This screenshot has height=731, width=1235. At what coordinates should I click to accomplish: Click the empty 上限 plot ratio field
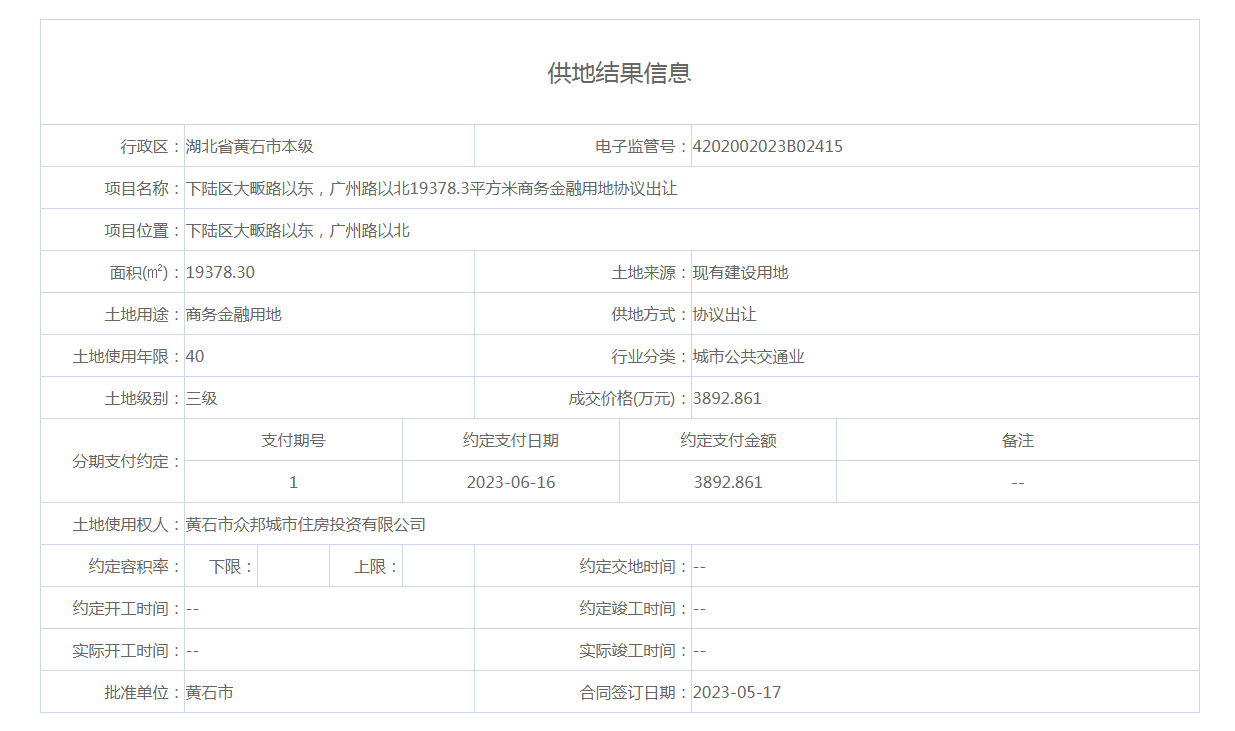click(x=438, y=566)
